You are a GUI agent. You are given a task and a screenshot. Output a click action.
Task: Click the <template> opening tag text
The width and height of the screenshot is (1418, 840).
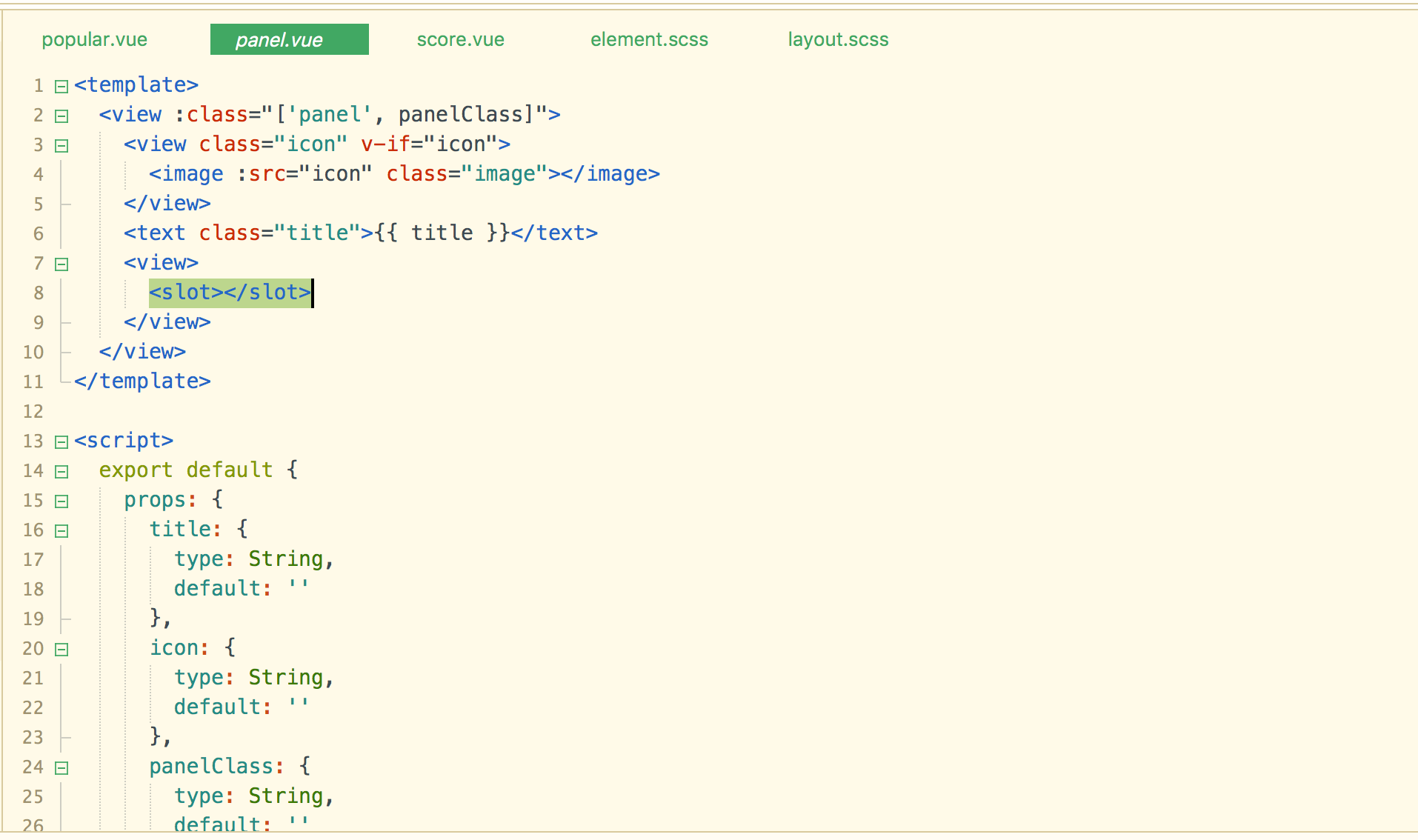136,85
